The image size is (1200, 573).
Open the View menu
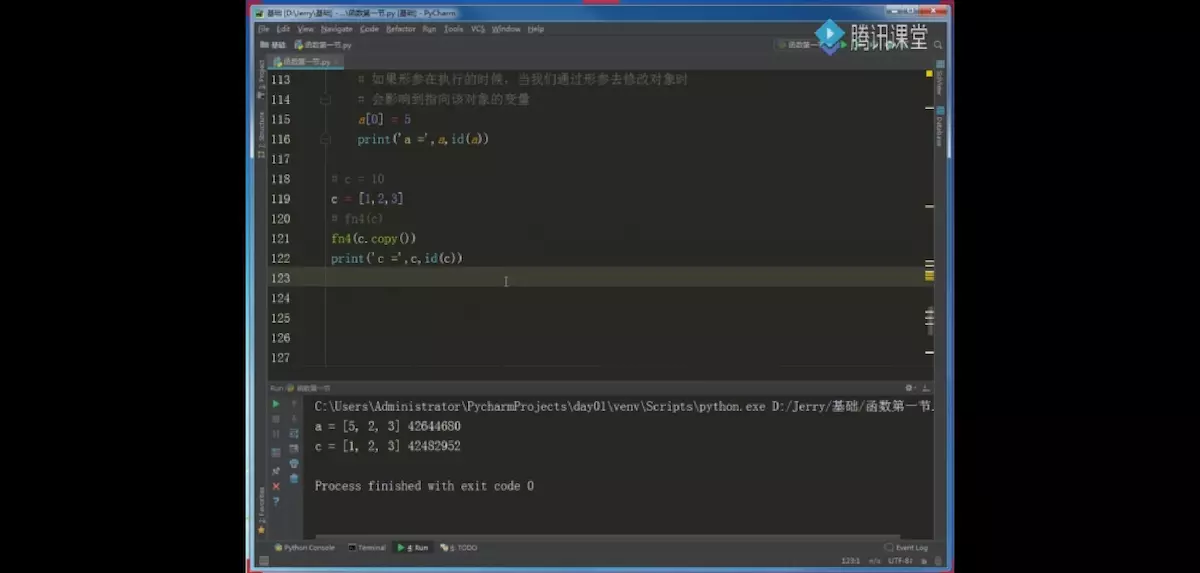pos(305,29)
